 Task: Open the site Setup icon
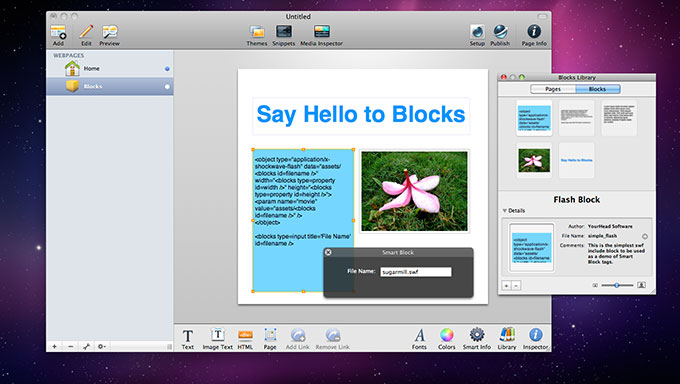click(477, 32)
